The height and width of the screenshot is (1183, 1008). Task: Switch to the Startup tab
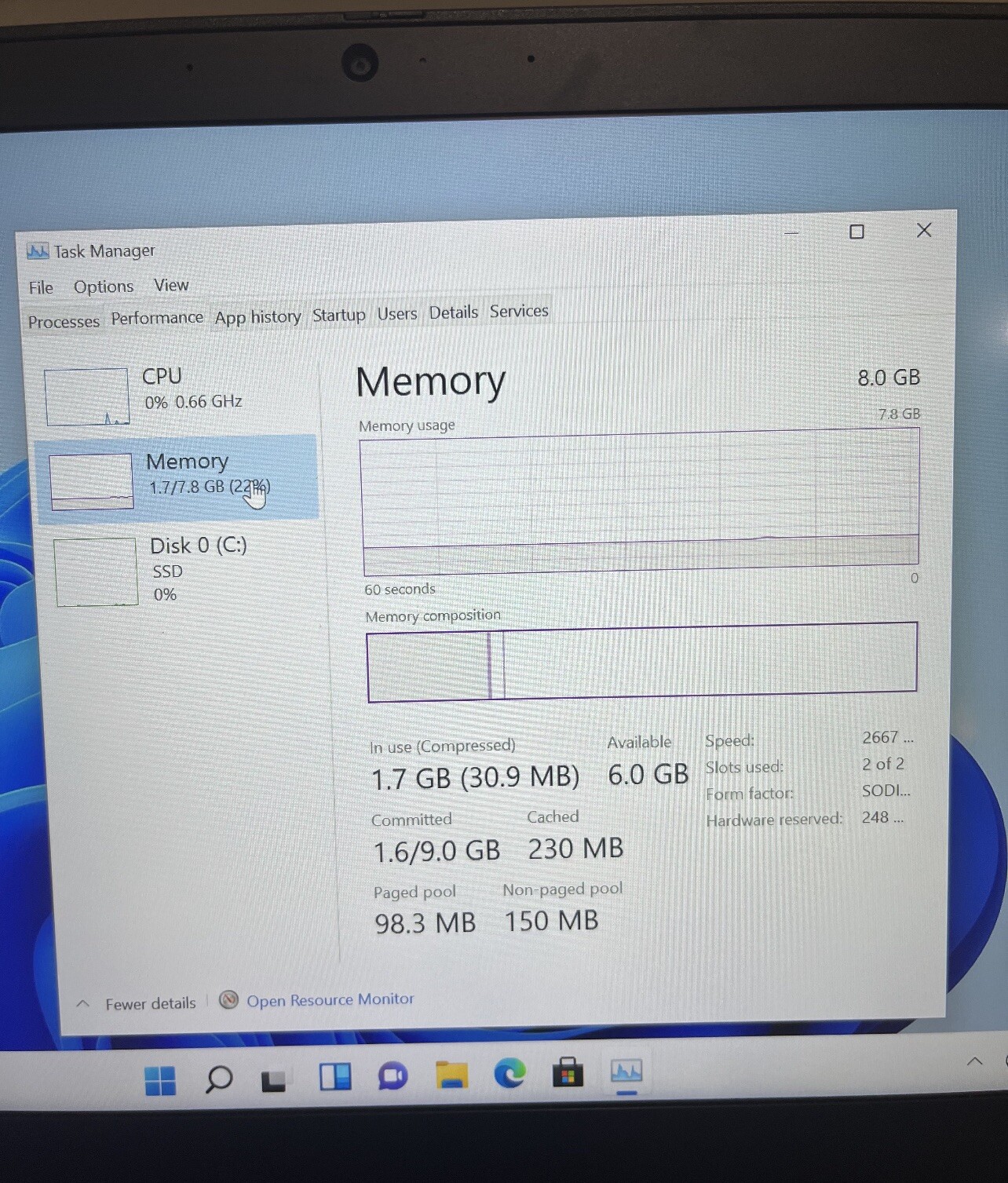338,315
